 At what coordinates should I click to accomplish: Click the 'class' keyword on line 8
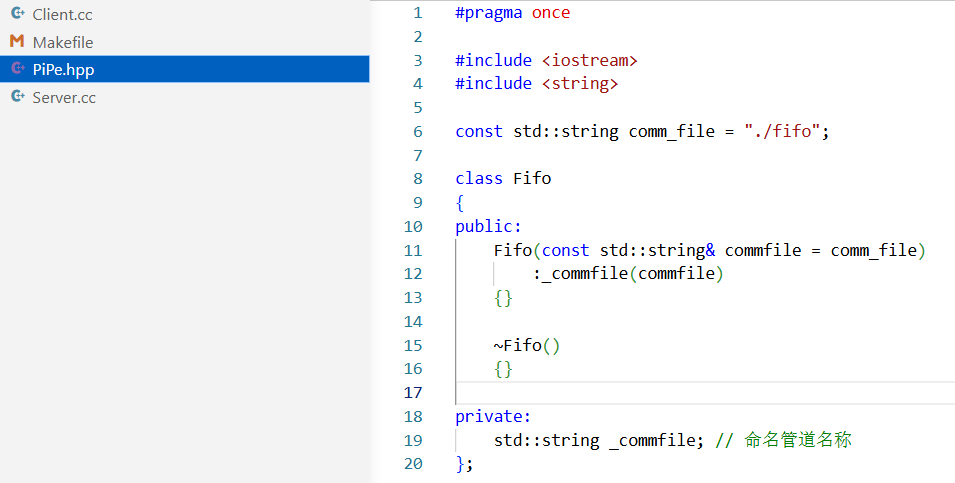(x=479, y=178)
